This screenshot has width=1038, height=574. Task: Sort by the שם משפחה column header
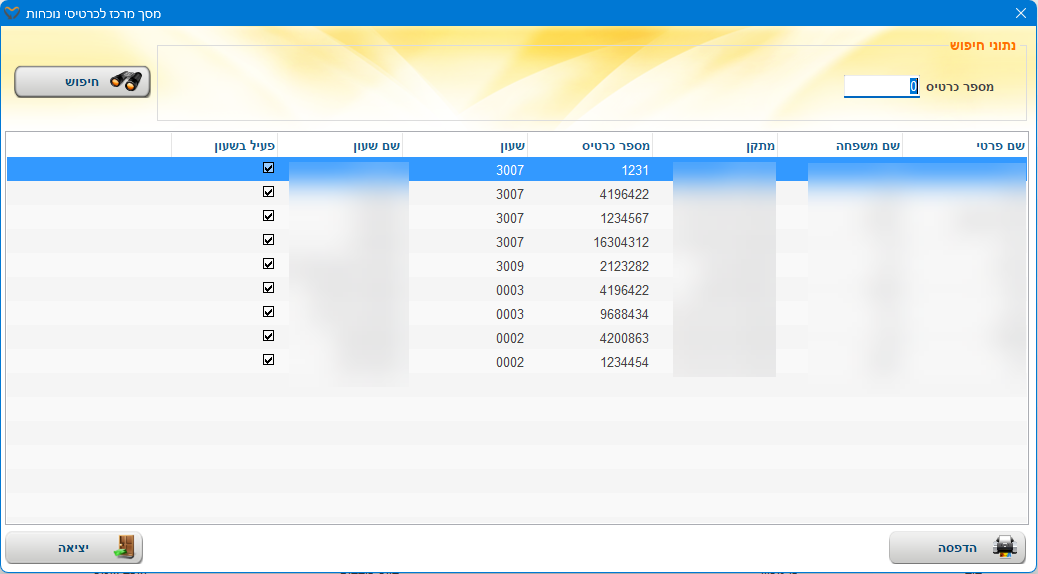[x=839, y=146]
